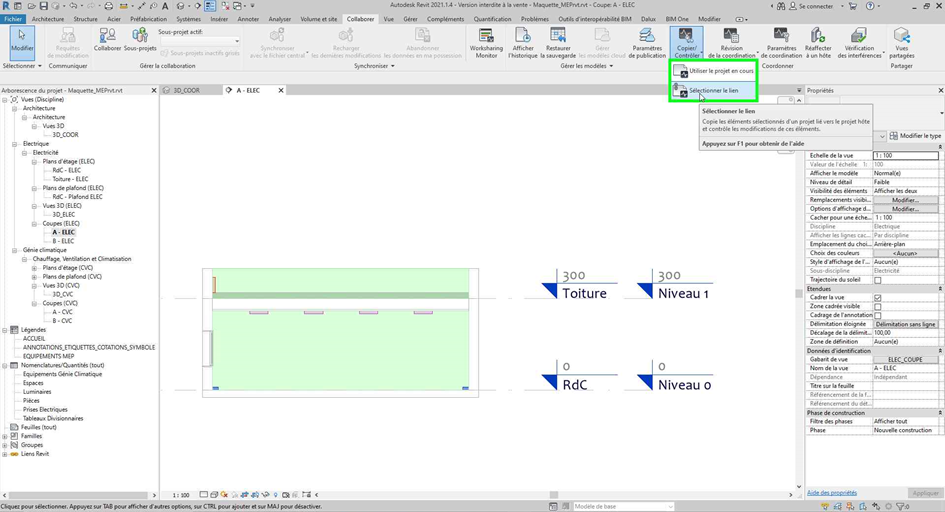Click the Modifier tool in the ribbon
Viewport: 945px width, 512px height.
coord(22,41)
